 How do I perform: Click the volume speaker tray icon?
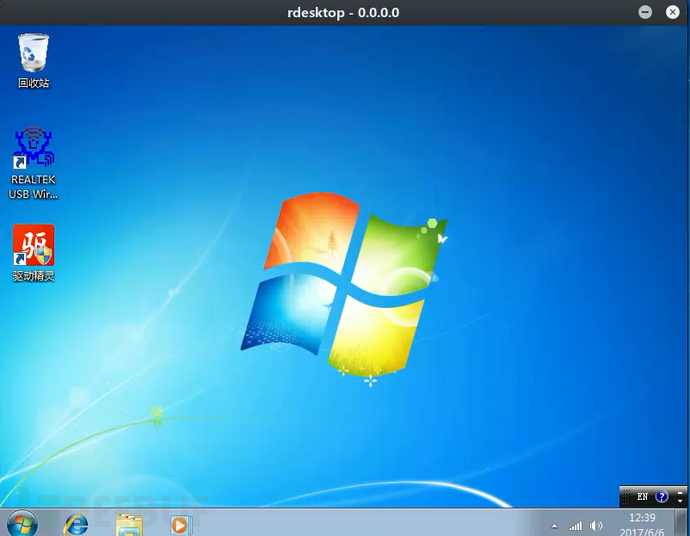pyautogui.click(x=596, y=525)
